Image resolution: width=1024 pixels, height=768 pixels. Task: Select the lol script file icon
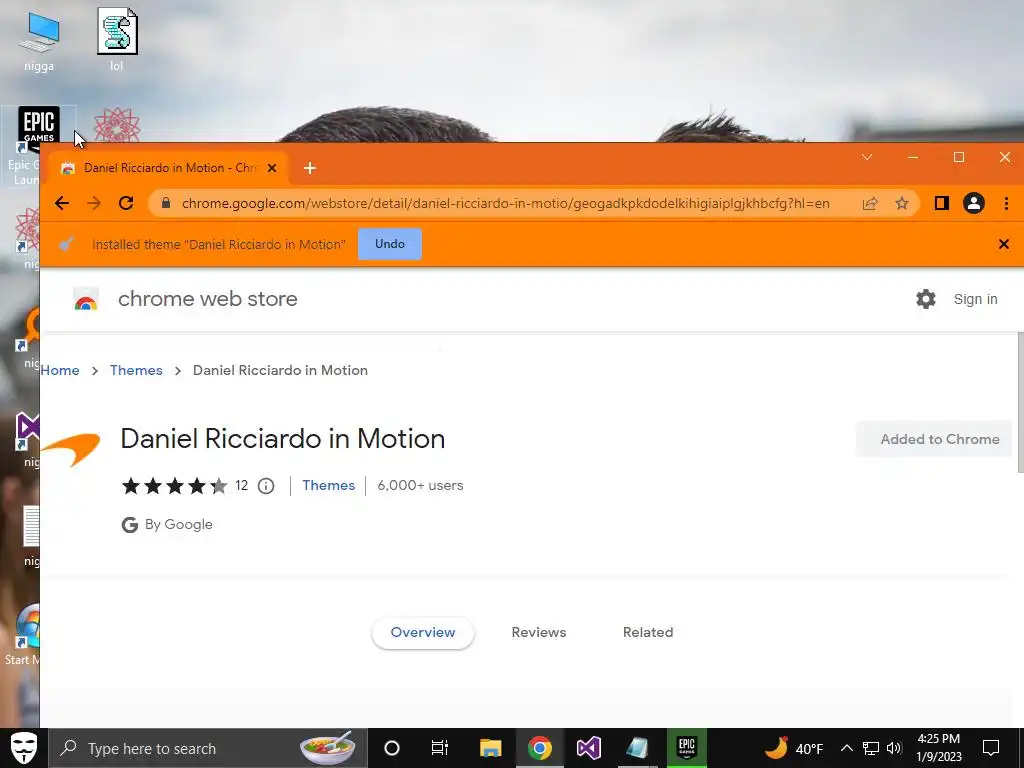pos(117,39)
